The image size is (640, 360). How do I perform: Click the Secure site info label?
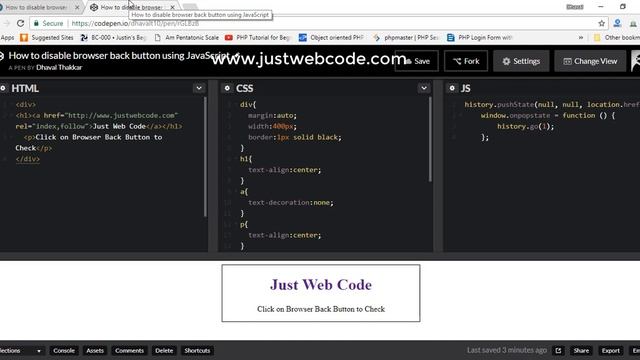coord(49,24)
